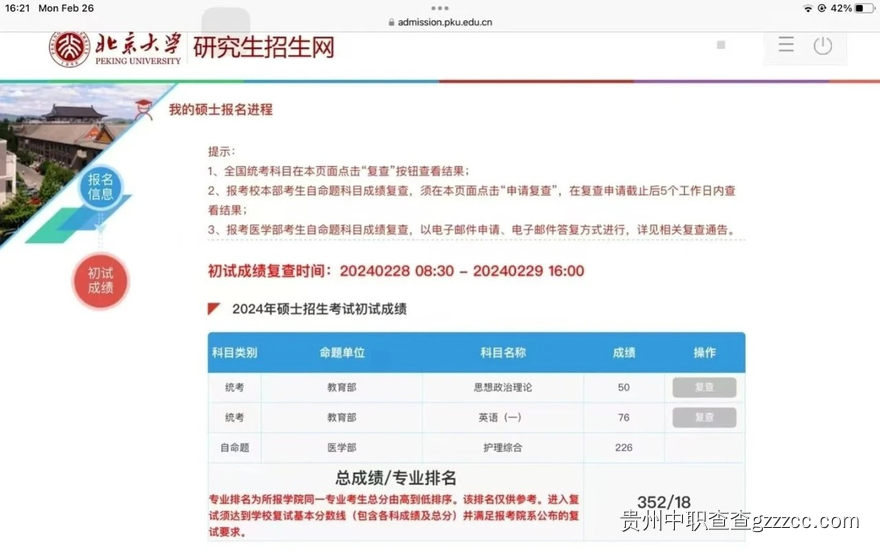Click the graduate cap icon beside 我的硕士报名进程
The width and height of the screenshot is (880, 554).
[144, 109]
